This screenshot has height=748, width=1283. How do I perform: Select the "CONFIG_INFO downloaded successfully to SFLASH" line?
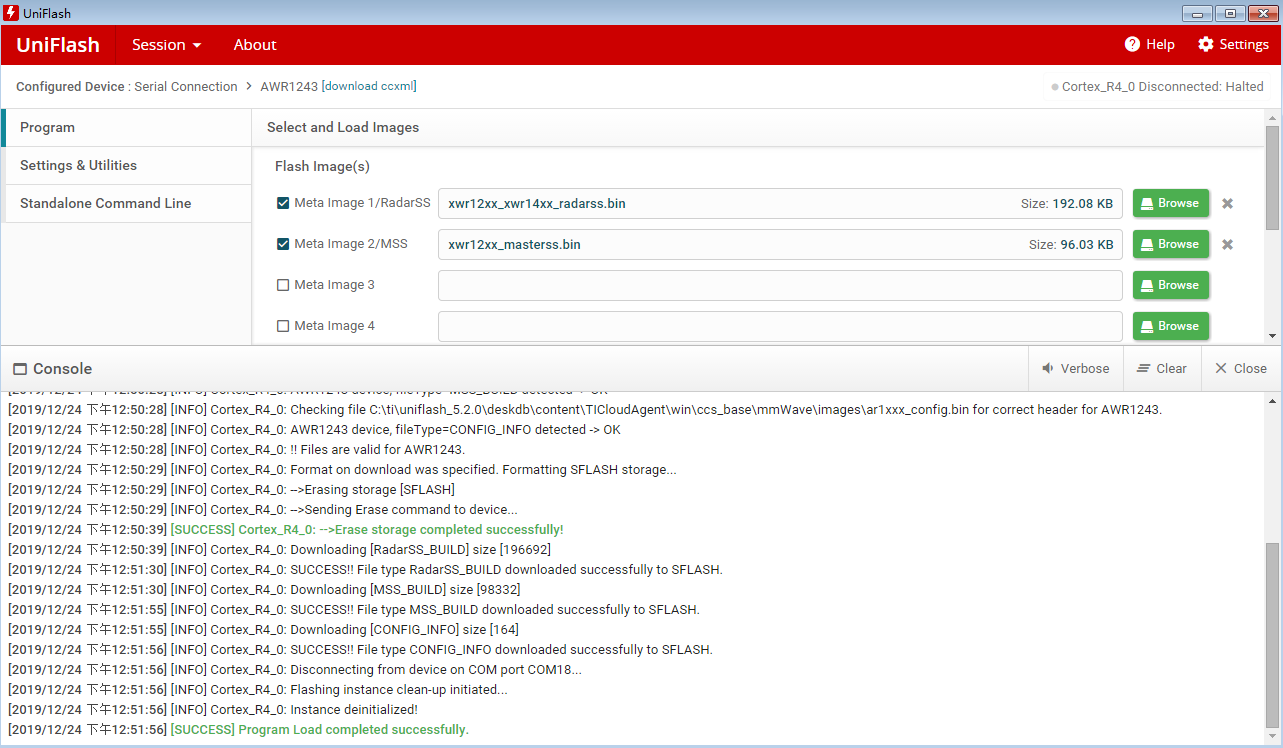(360, 650)
